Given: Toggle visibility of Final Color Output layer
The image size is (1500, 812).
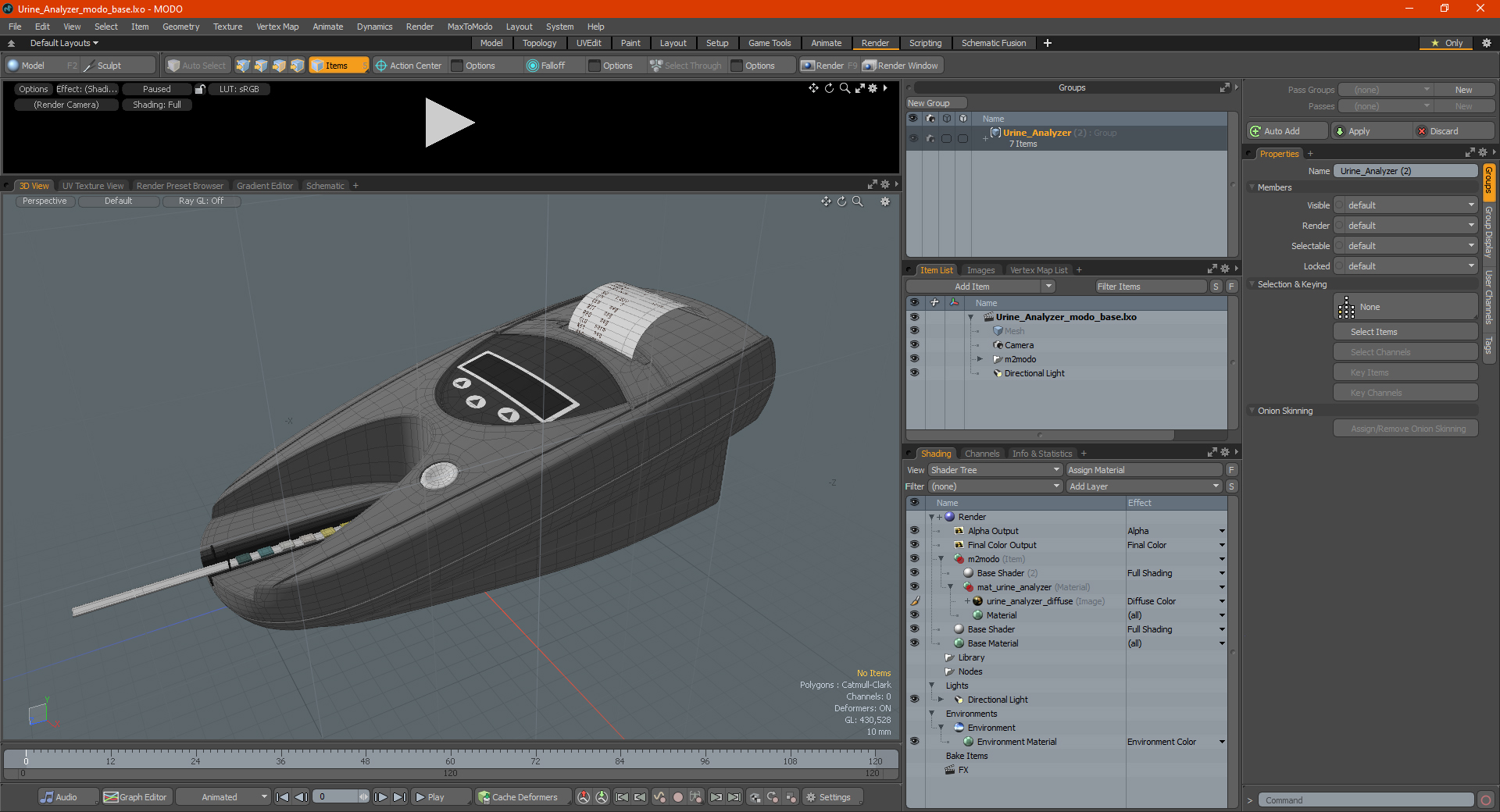Looking at the screenshot, I should pos(914,545).
